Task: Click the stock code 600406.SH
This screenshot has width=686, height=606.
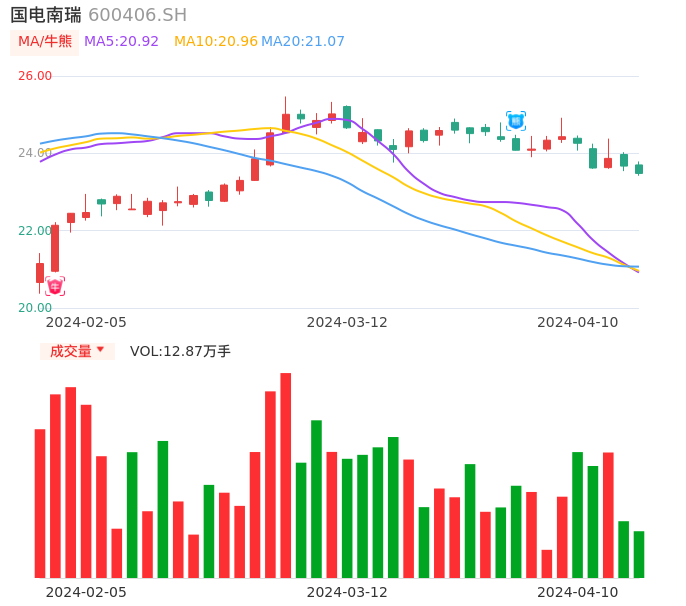Action: pyautogui.click(x=137, y=15)
